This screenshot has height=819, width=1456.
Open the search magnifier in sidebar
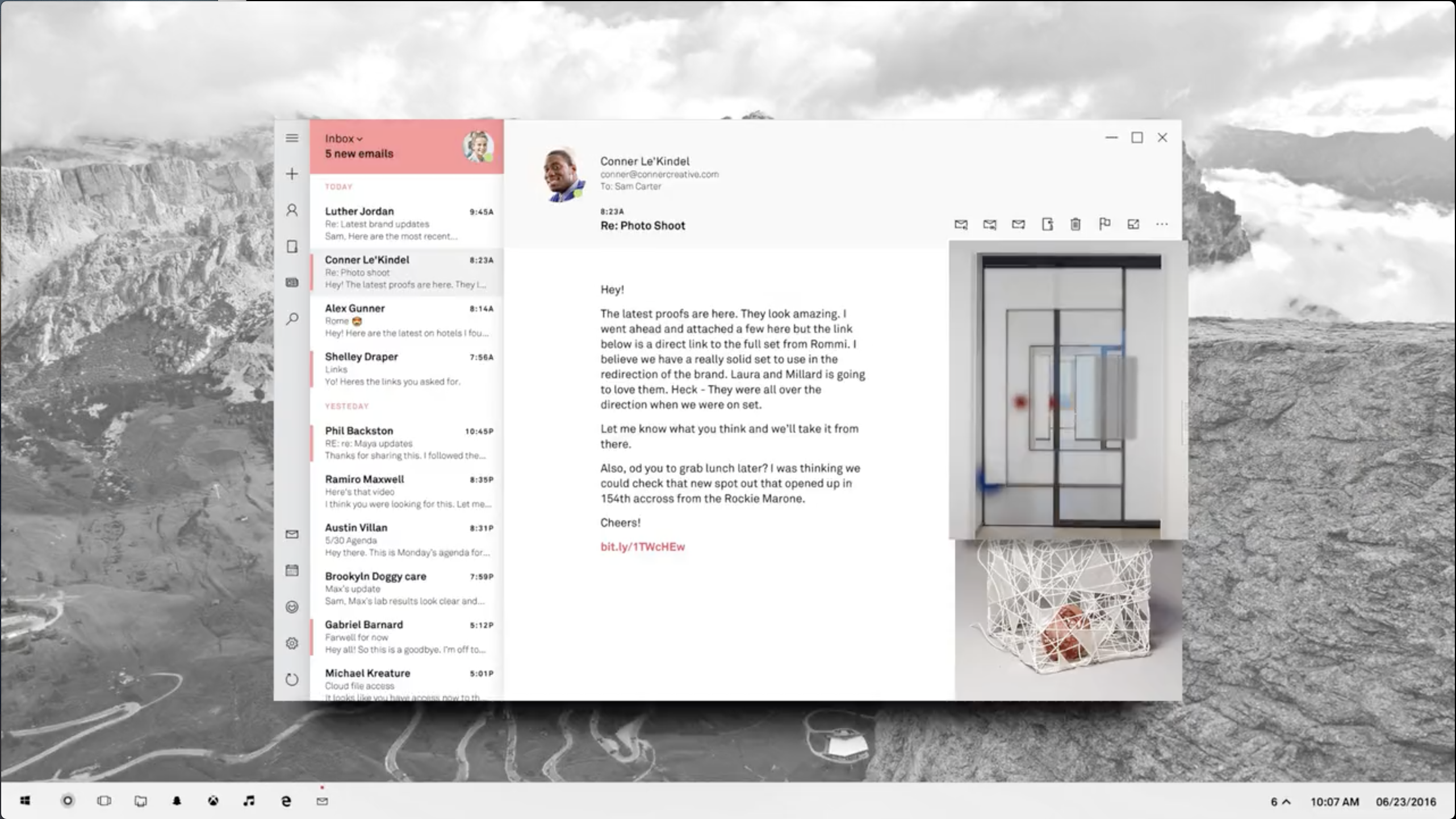pos(292,319)
